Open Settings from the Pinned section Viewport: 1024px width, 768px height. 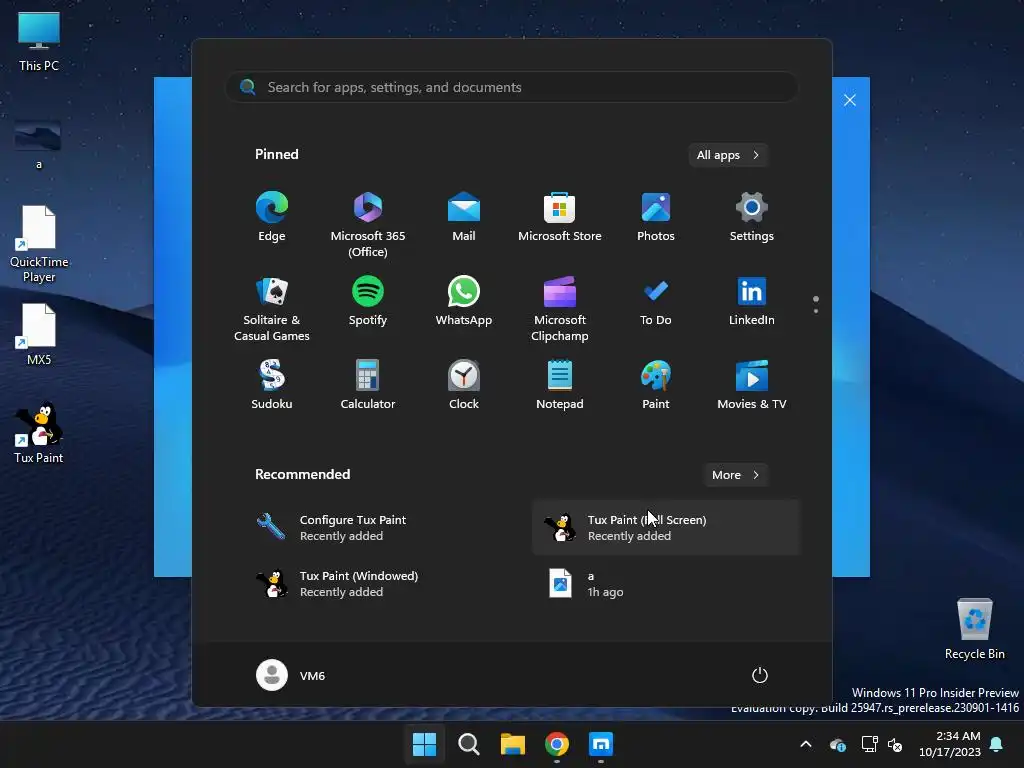(752, 217)
